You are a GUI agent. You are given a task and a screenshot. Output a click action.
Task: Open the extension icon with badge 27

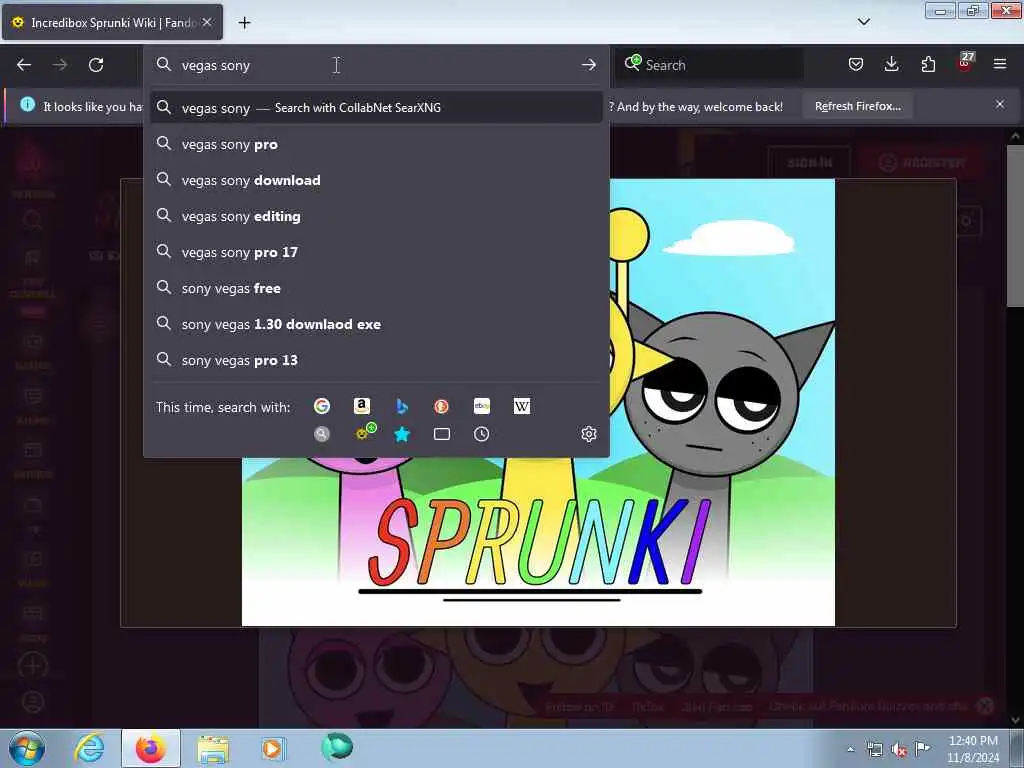(965, 63)
